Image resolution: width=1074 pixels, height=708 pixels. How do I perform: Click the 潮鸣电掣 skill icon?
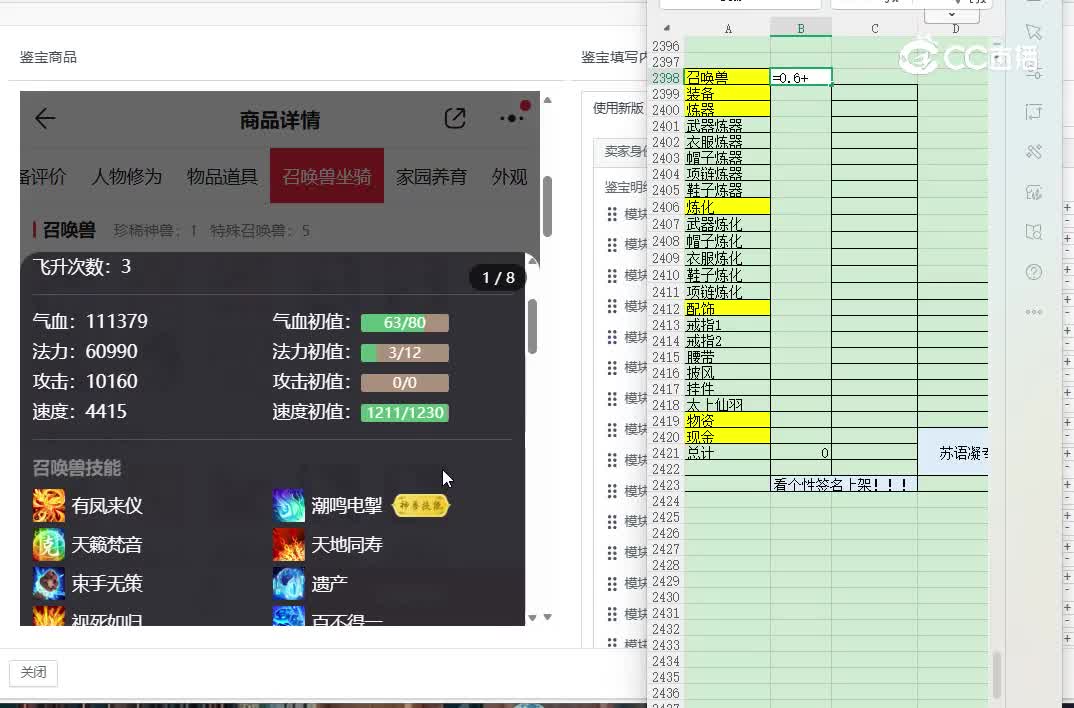point(289,506)
